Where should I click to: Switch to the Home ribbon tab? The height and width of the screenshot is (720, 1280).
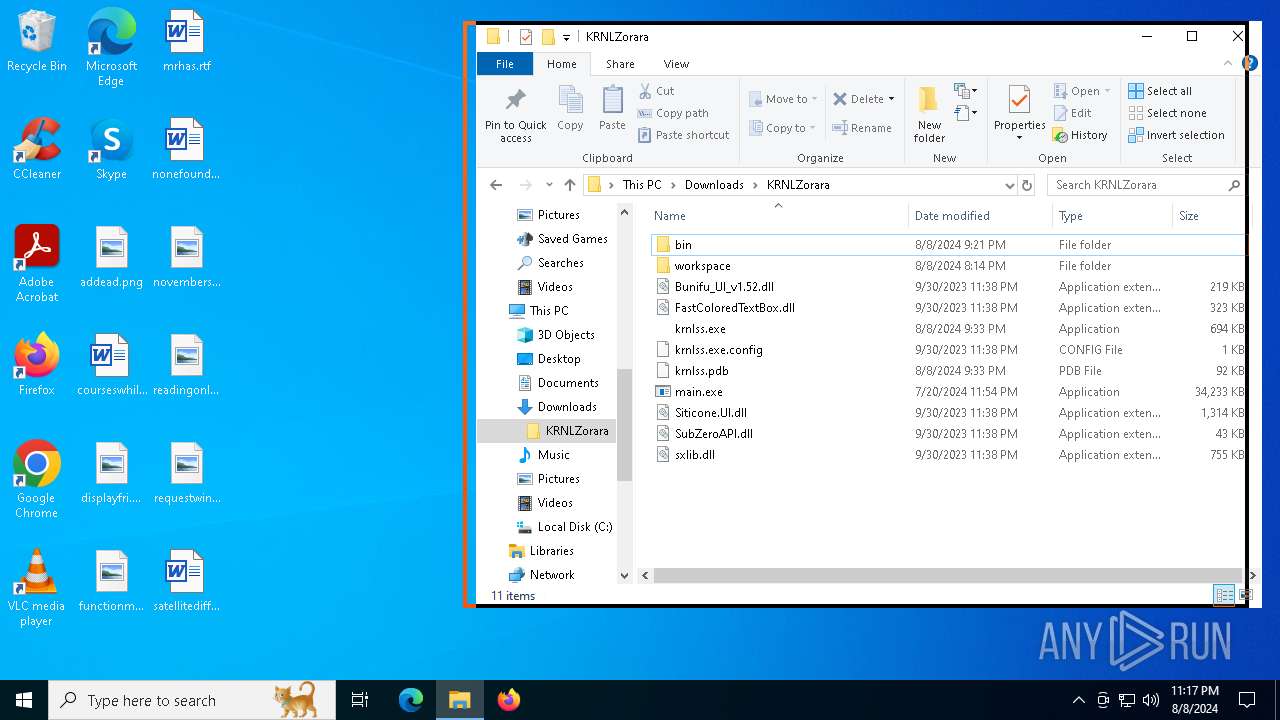tap(561, 64)
